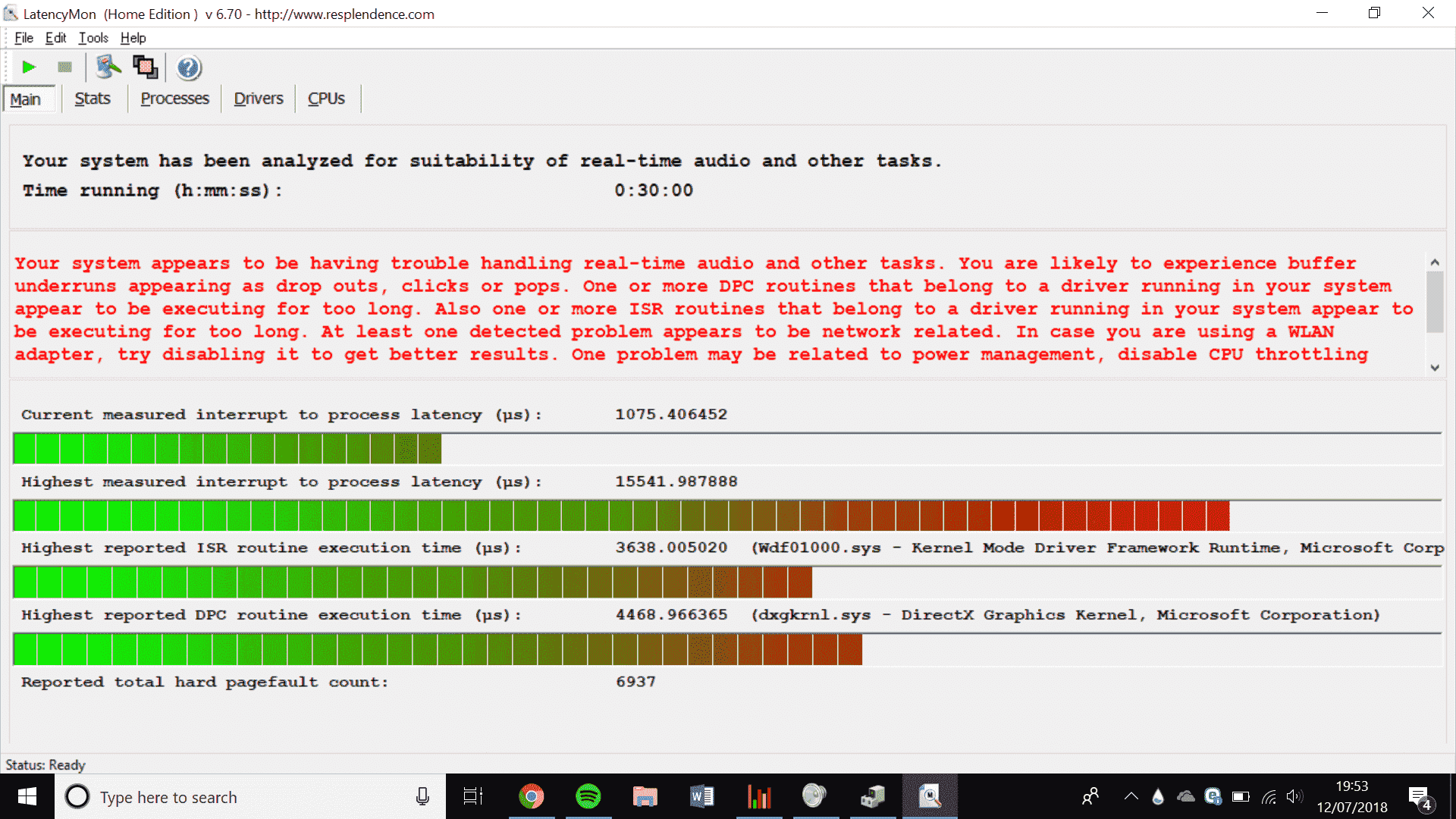Open the speaker app in the taskbar
This screenshot has width=1456, height=819.
pyautogui.click(x=814, y=795)
